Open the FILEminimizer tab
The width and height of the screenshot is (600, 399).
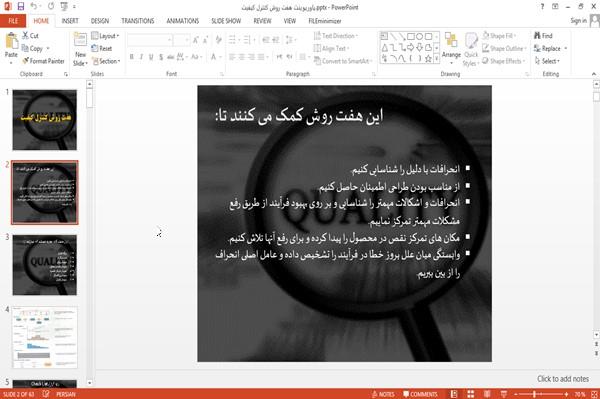325,21
